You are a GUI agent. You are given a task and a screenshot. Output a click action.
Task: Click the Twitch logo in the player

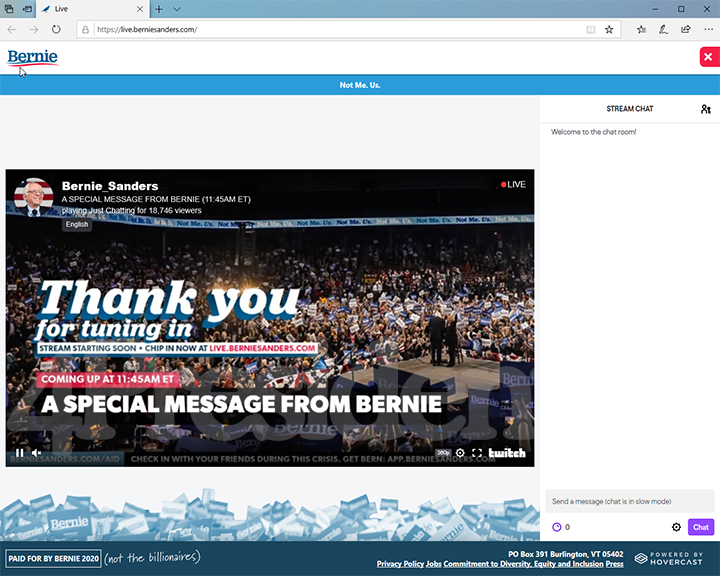(x=506, y=453)
